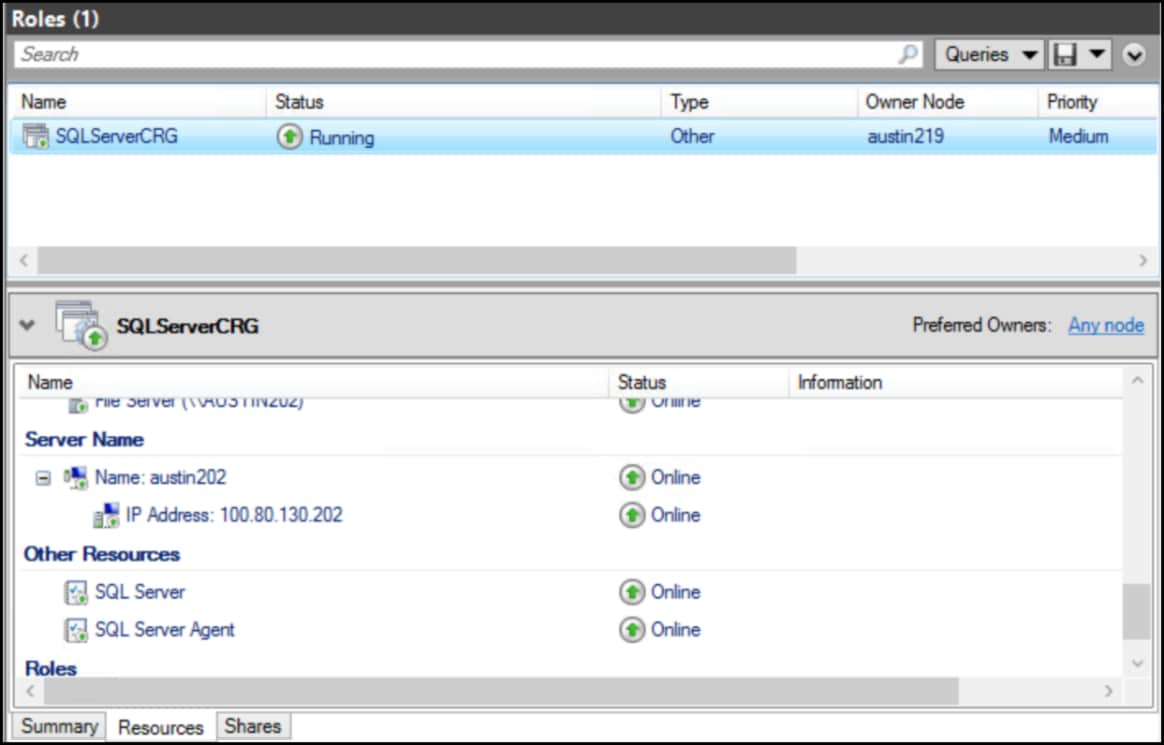Click roles list scroll left arrow

pyautogui.click(x=24, y=260)
